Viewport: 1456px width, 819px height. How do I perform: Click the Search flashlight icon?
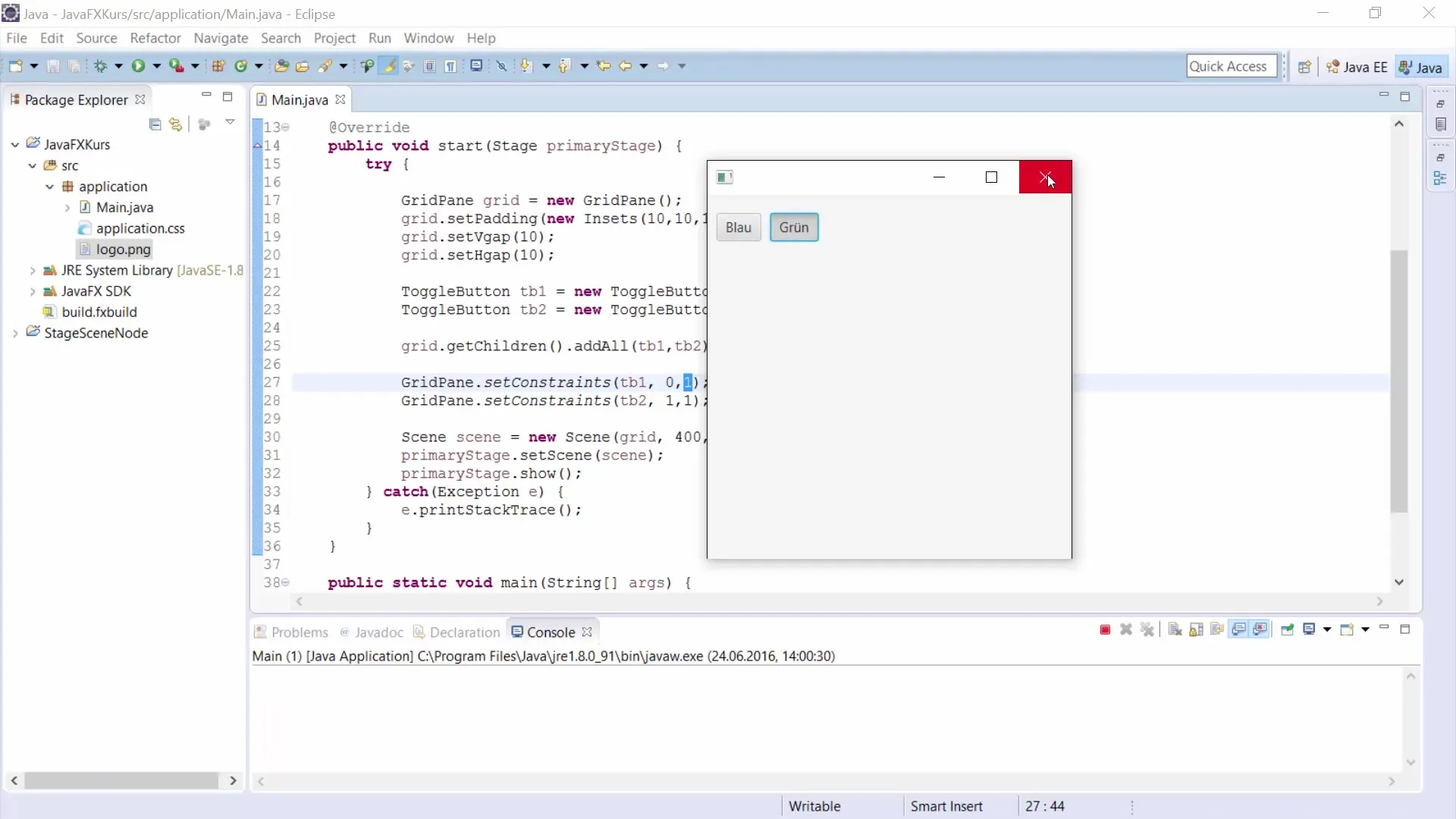325,66
